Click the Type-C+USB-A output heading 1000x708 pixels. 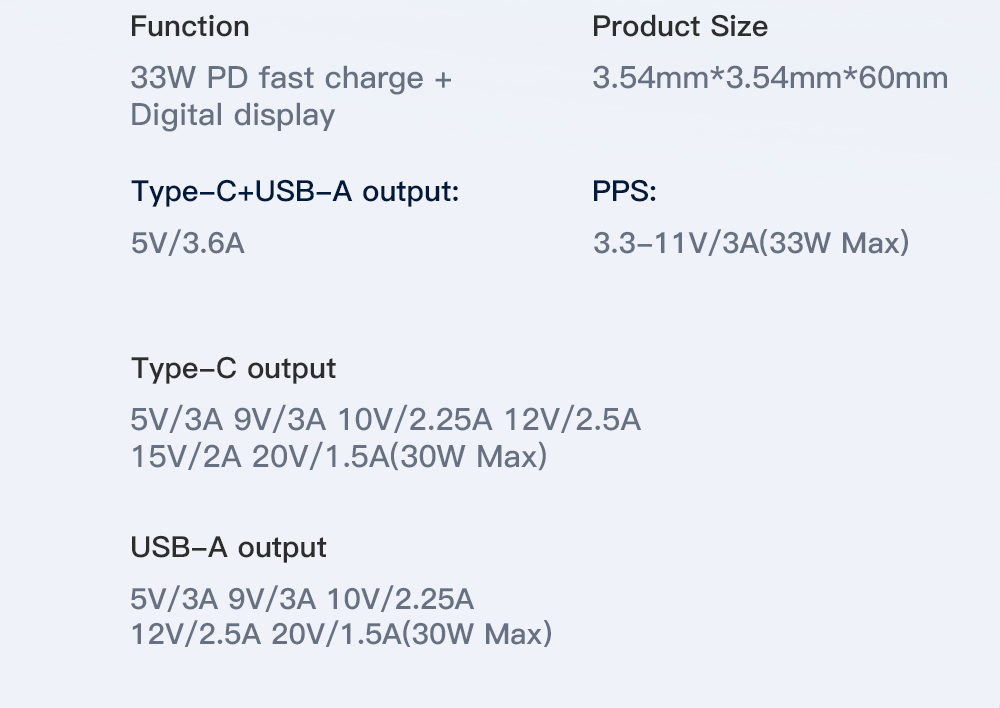(295, 191)
